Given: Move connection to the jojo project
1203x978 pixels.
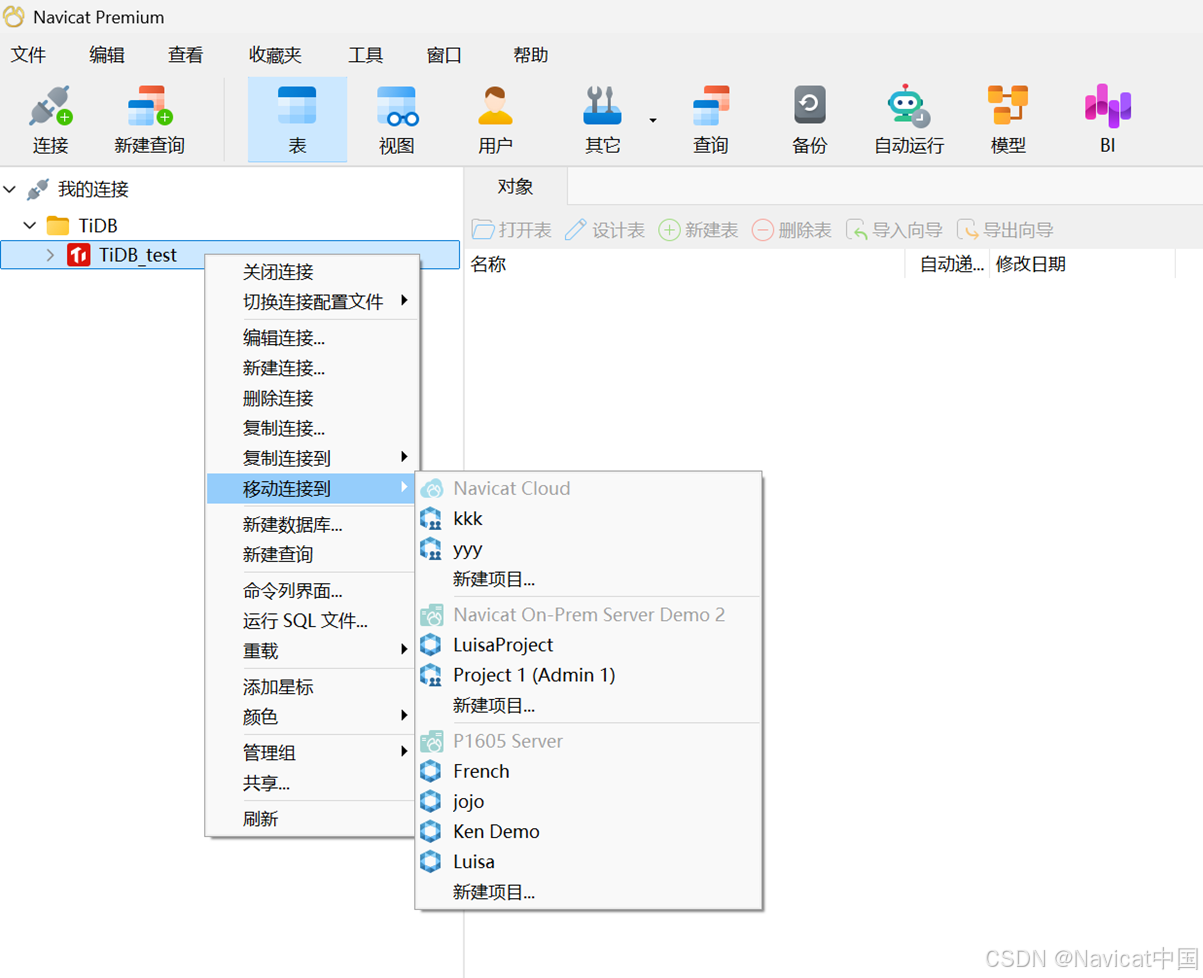Looking at the screenshot, I should [468, 801].
